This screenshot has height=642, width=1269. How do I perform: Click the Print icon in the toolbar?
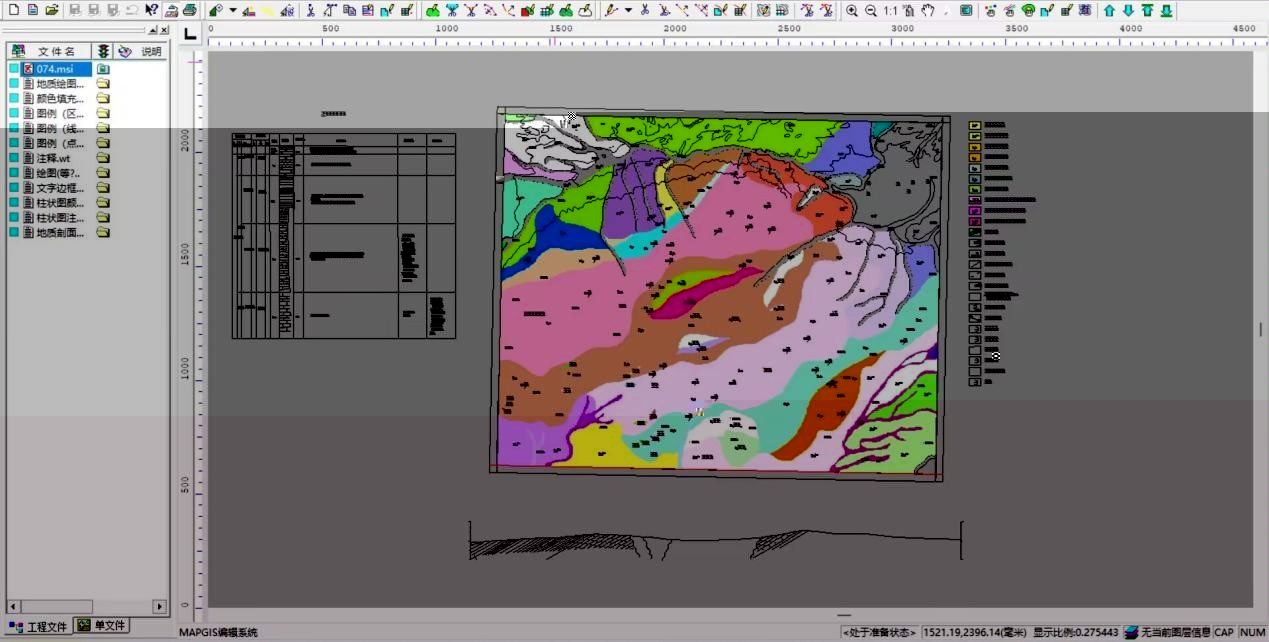point(189,10)
